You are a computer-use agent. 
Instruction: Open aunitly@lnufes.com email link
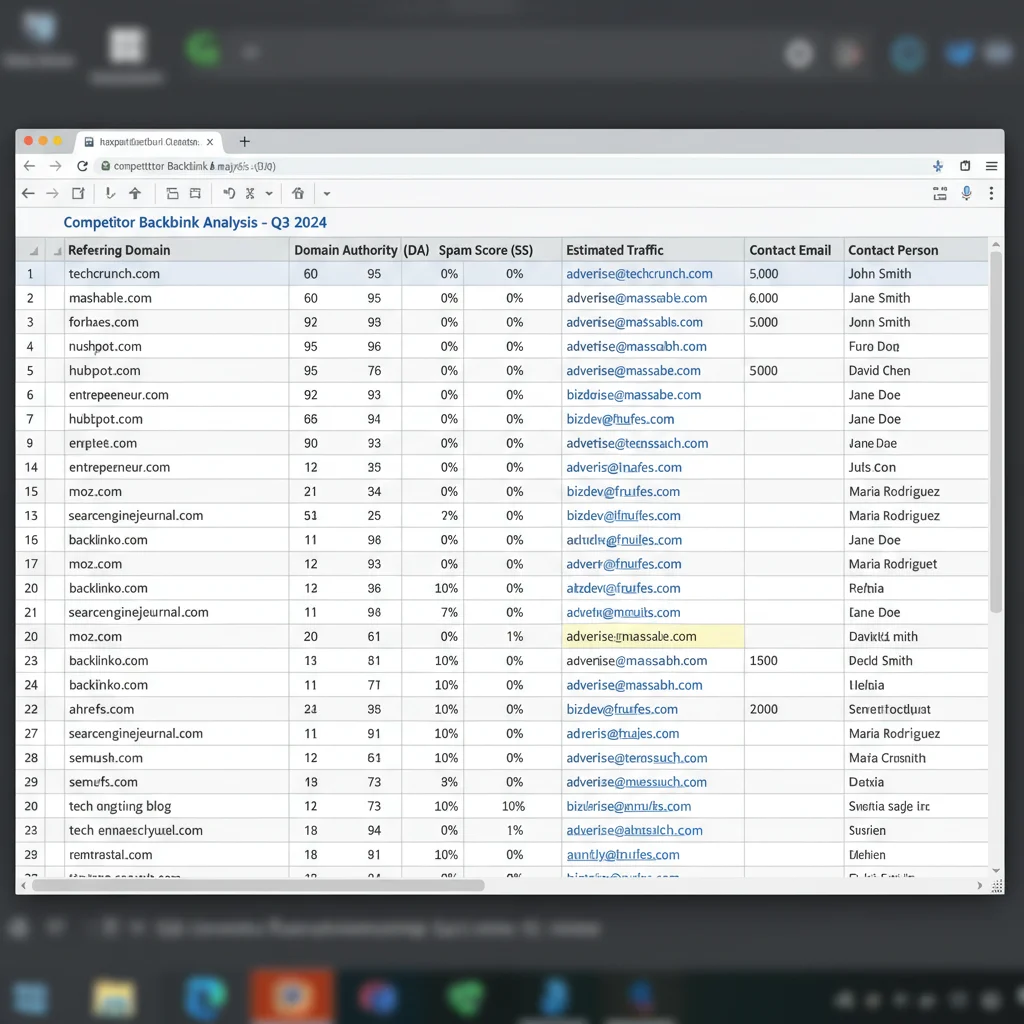click(622, 854)
